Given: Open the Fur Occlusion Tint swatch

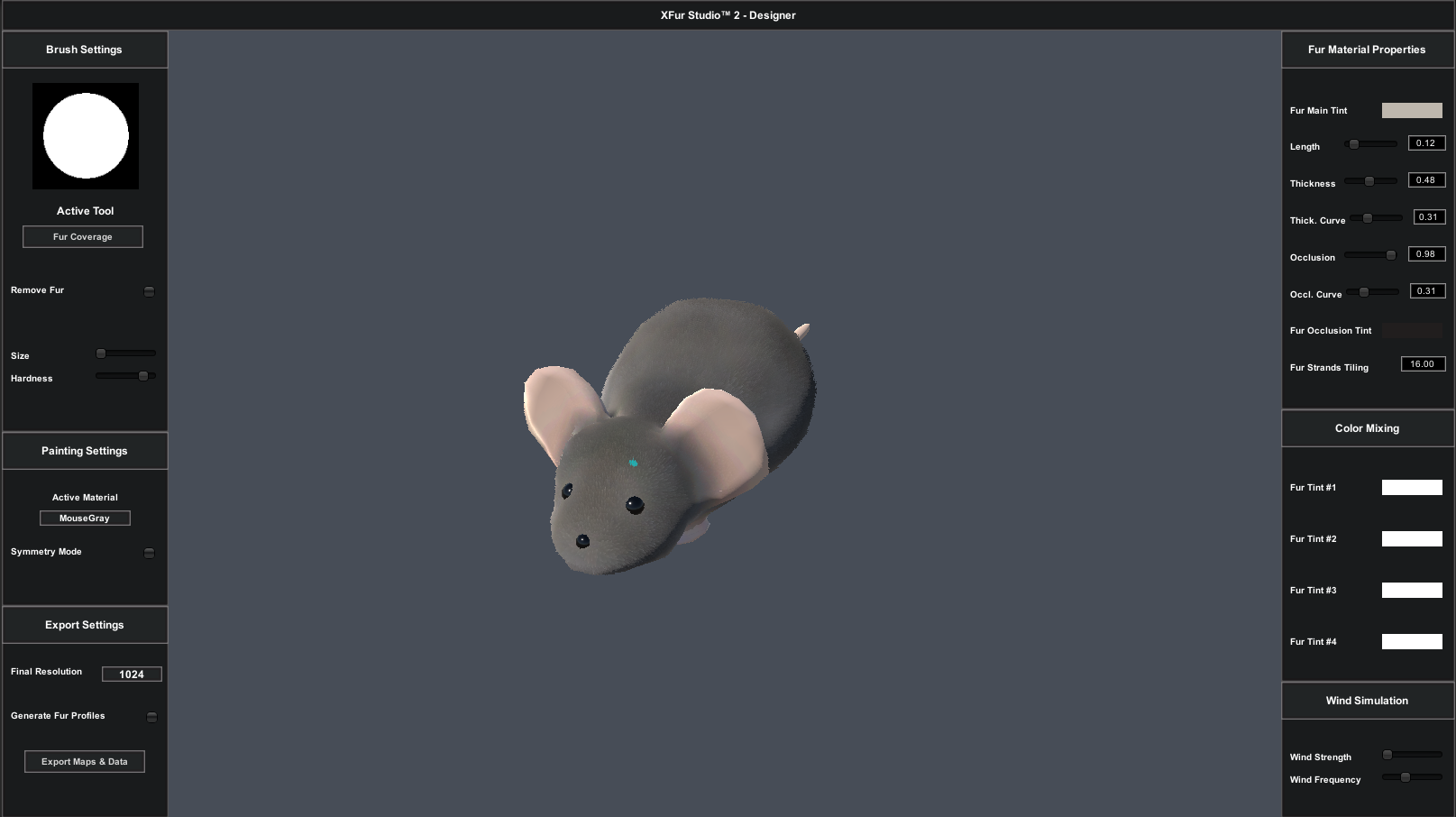Looking at the screenshot, I should pyautogui.click(x=1412, y=330).
